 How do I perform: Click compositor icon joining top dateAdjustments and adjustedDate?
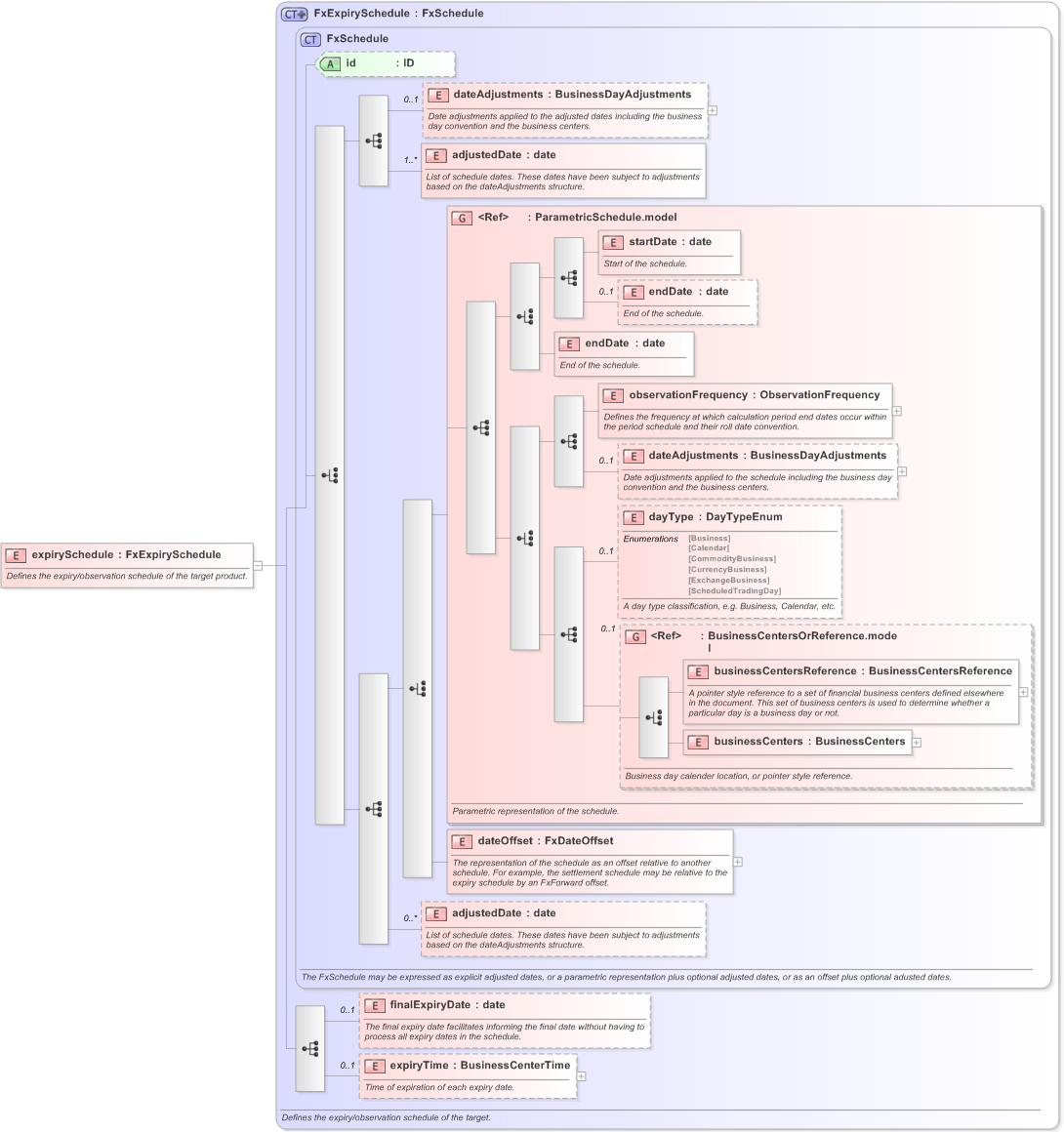[x=374, y=141]
